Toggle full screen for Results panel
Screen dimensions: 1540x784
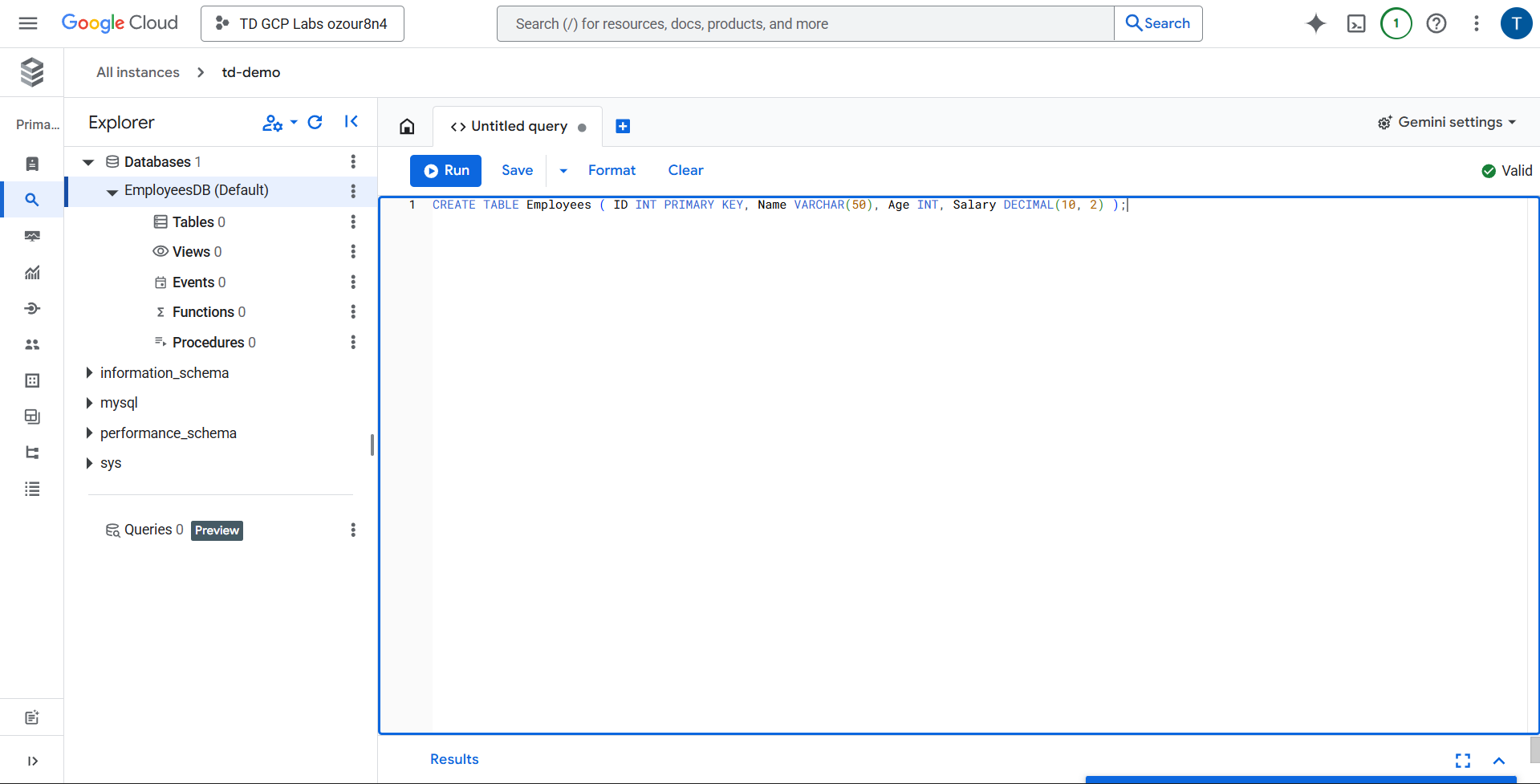1462,760
